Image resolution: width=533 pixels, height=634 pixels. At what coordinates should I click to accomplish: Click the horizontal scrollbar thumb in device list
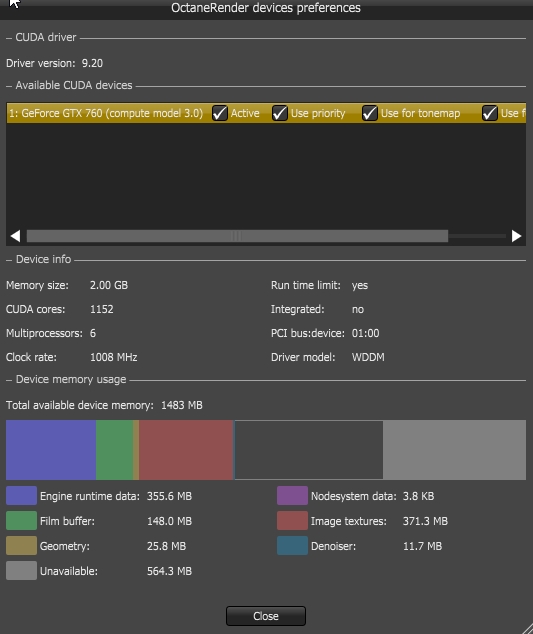tap(237, 236)
